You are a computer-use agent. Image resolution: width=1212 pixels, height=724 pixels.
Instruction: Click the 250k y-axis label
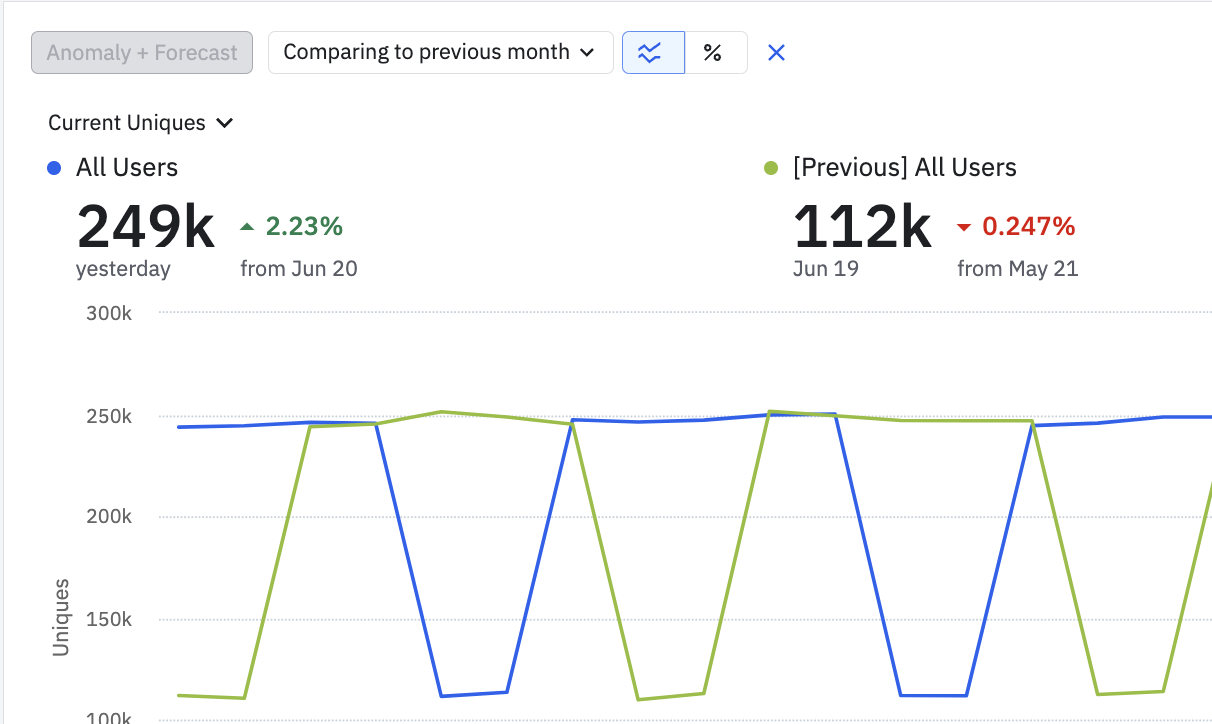(x=109, y=416)
